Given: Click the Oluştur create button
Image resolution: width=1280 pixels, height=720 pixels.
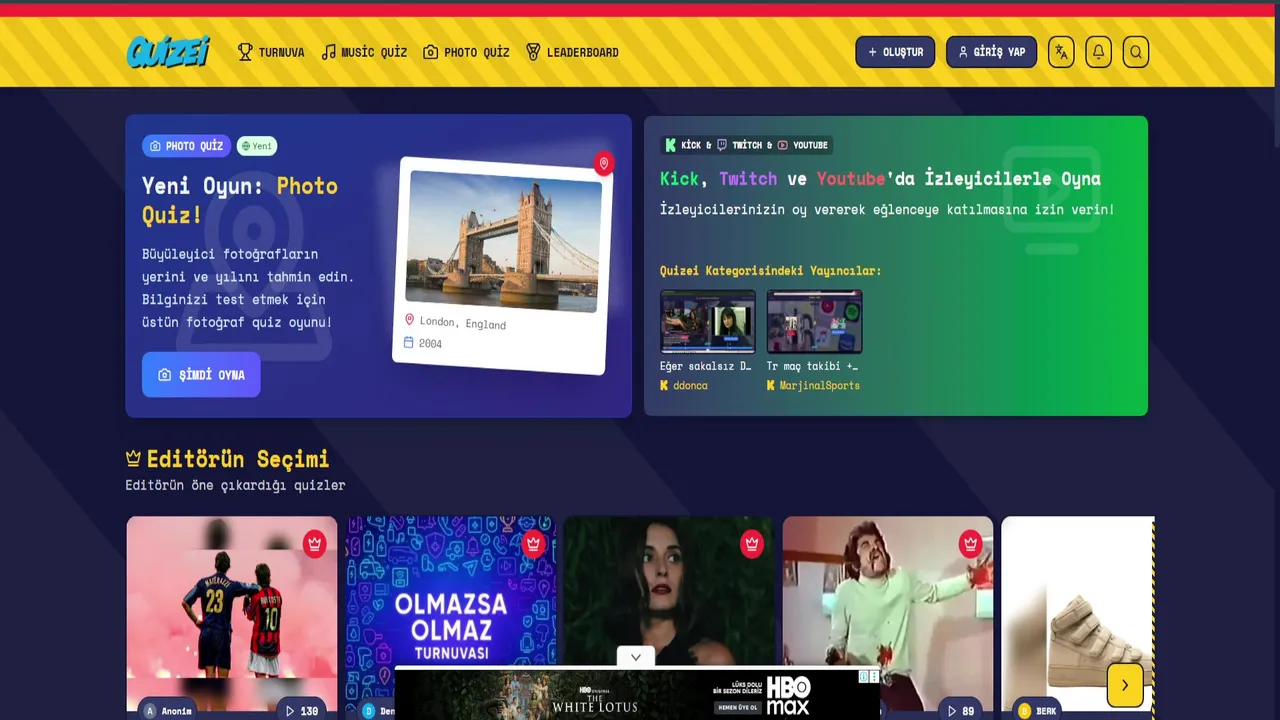Looking at the screenshot, I should tap(895, 52).
